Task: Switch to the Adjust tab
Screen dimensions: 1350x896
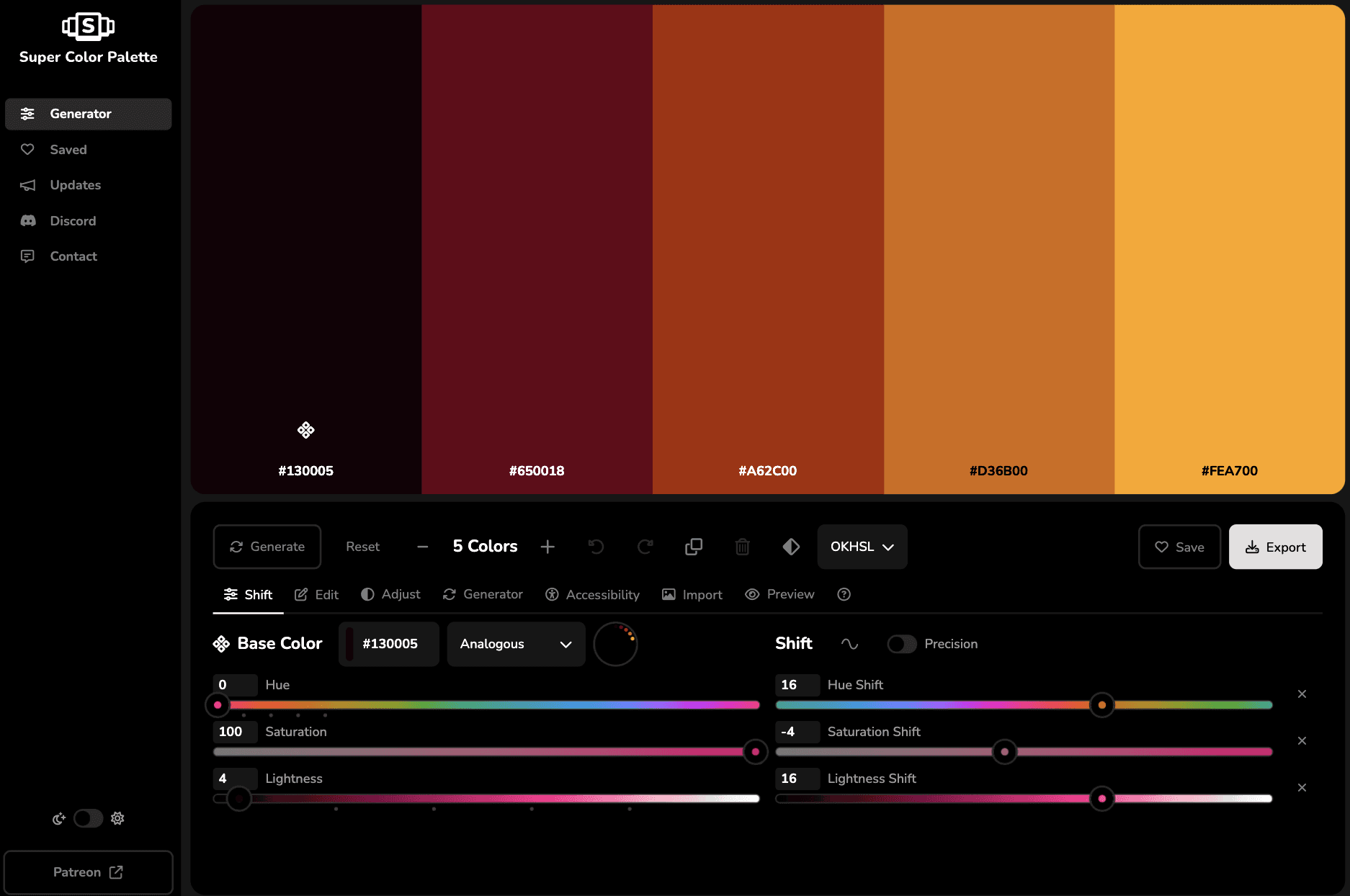Action: pyautogui.click(x=390, y=595)
